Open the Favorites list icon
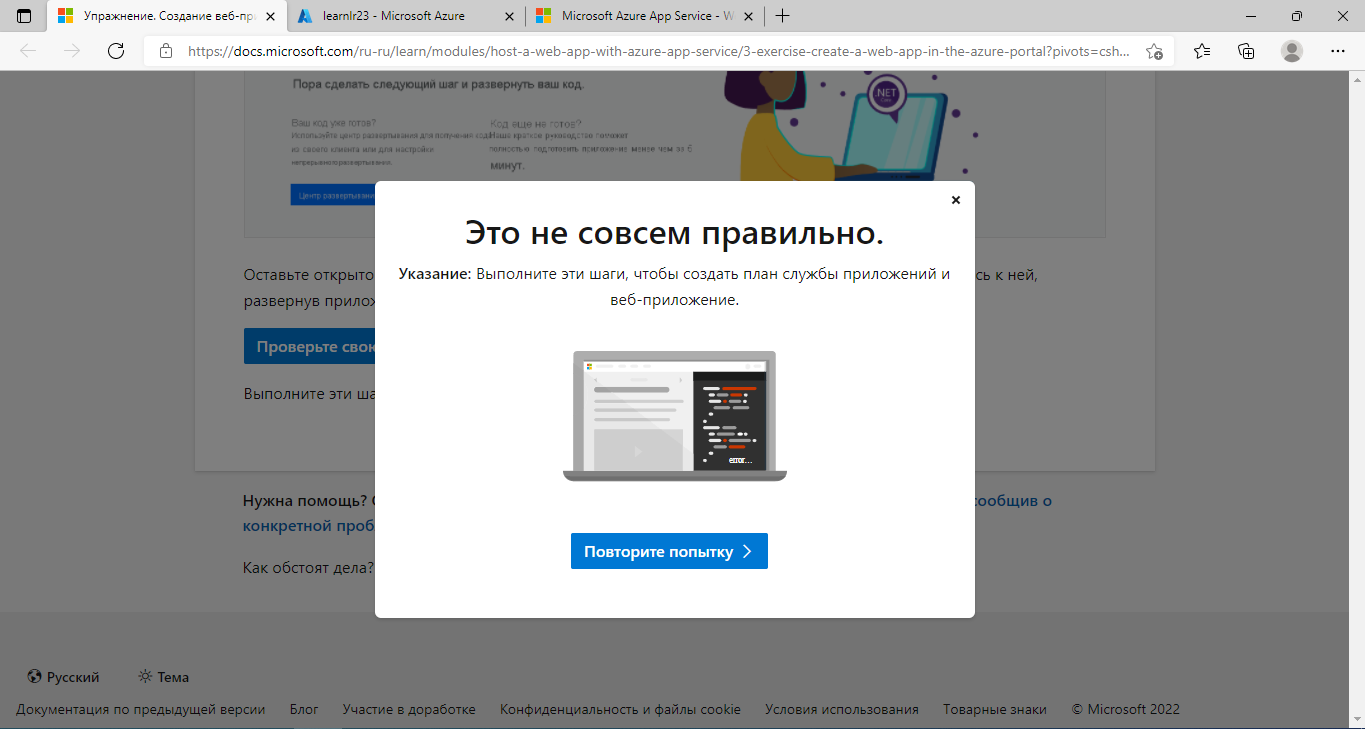Viewport: 1365px width, 729px height. pos(1202,51)
